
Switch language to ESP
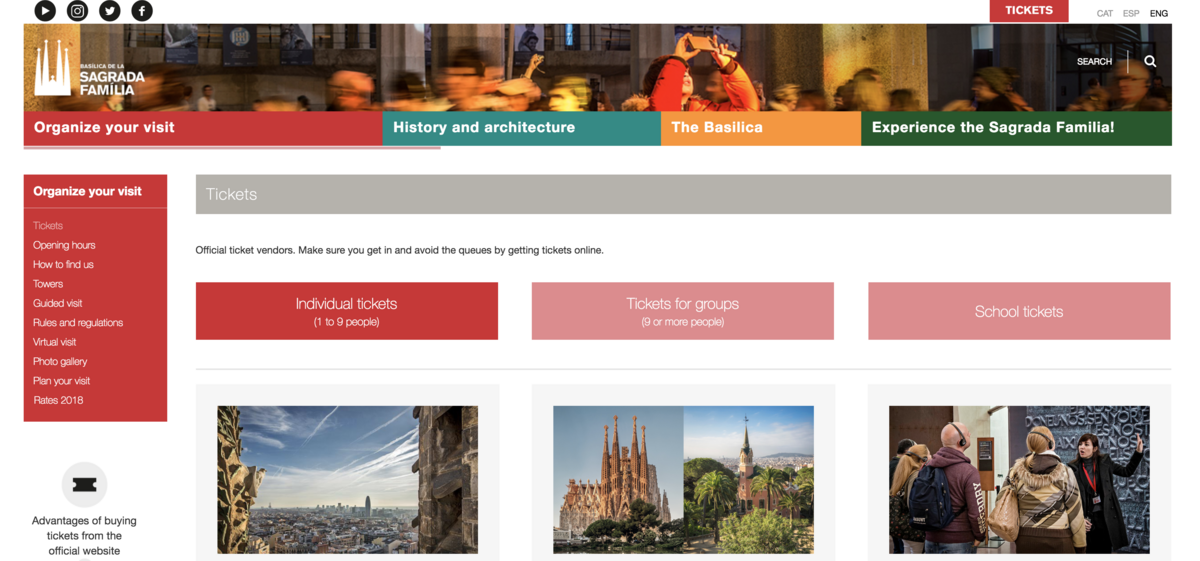click(1131, 13)
